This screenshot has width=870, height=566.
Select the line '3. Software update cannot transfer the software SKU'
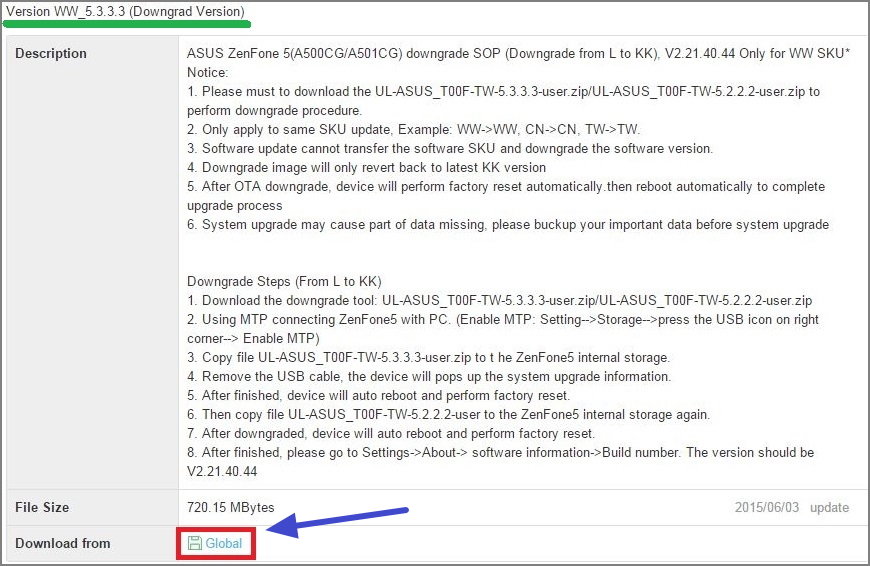(x=450, y=148)
